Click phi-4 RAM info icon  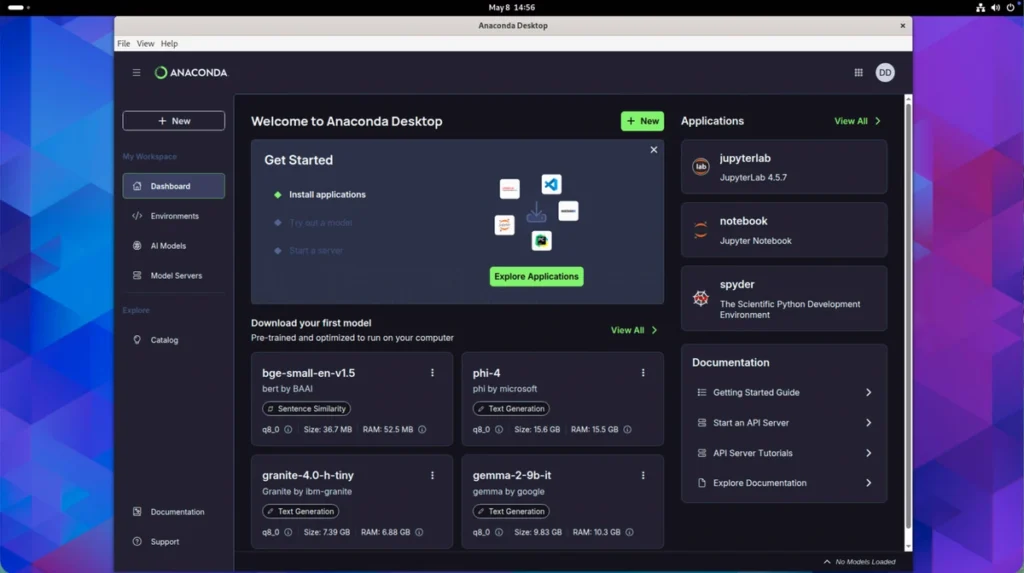coord(627,429)
